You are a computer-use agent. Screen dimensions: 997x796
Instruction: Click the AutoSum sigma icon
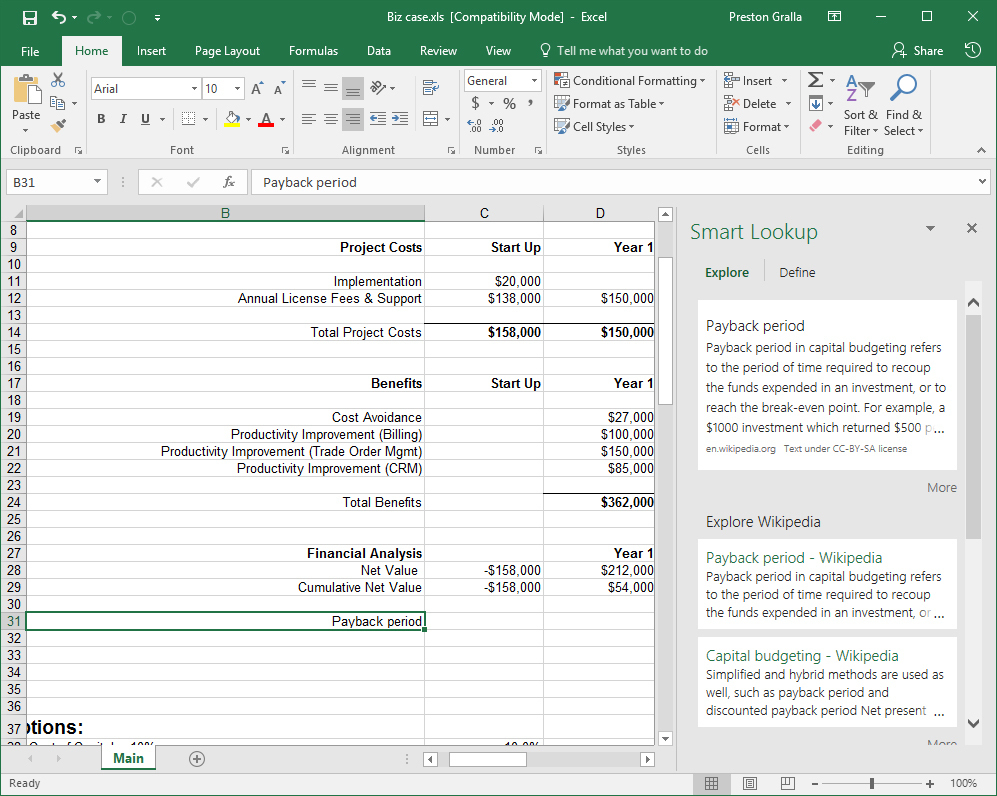click(816, 80)
